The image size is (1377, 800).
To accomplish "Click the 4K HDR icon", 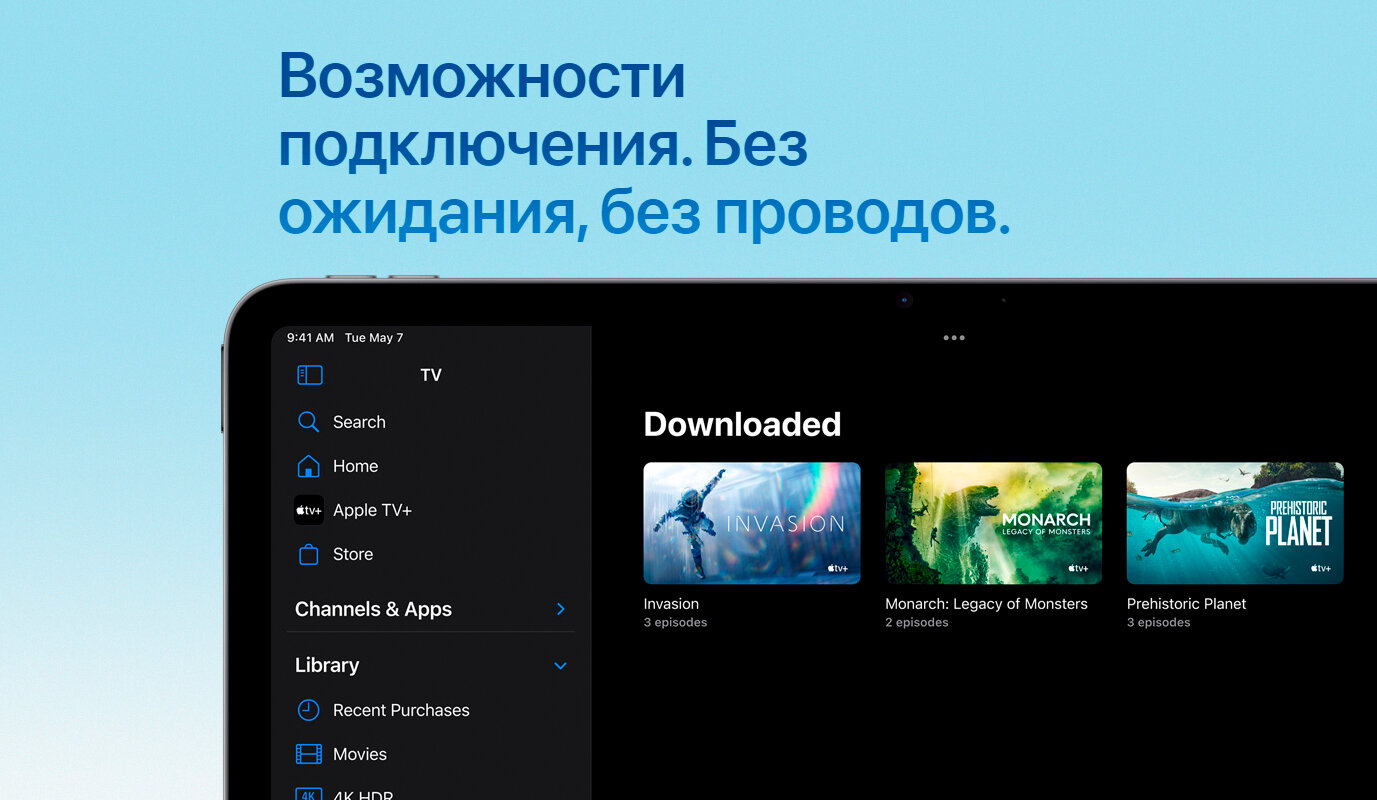I will [309, 793].
